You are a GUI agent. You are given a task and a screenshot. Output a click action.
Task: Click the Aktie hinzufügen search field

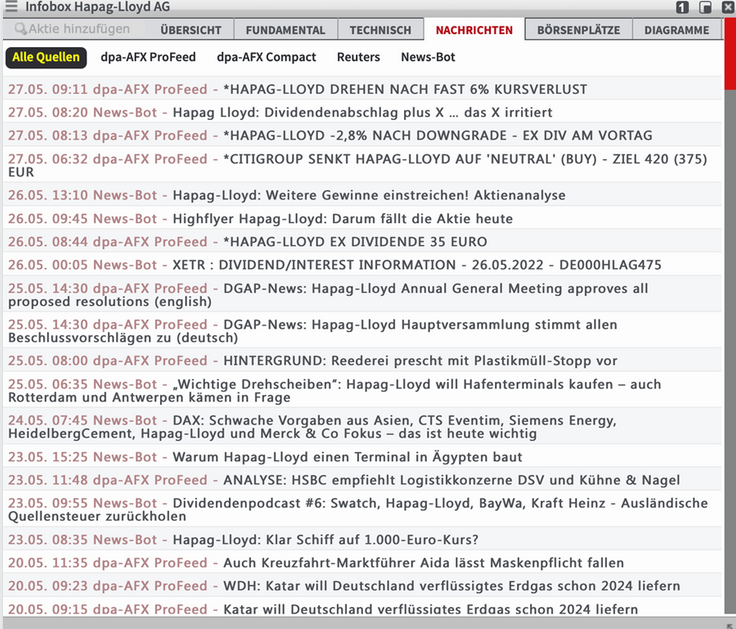tap(73, 29)
